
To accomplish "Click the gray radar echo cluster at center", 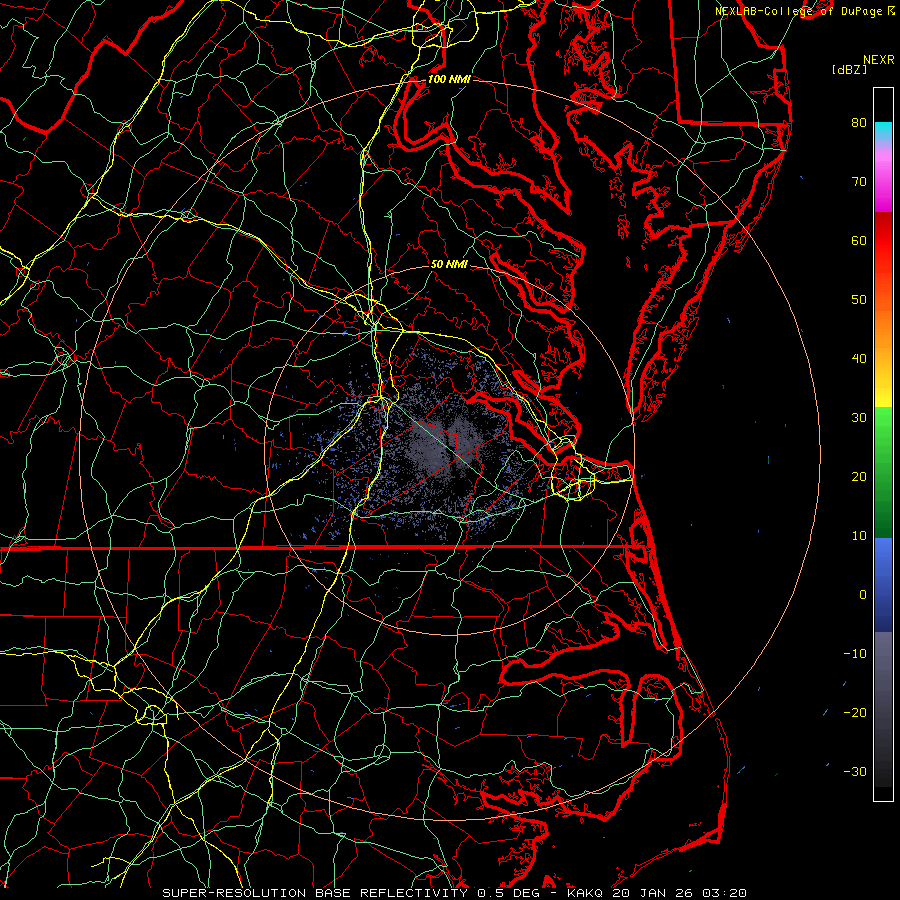I will (x=440, y=445).
